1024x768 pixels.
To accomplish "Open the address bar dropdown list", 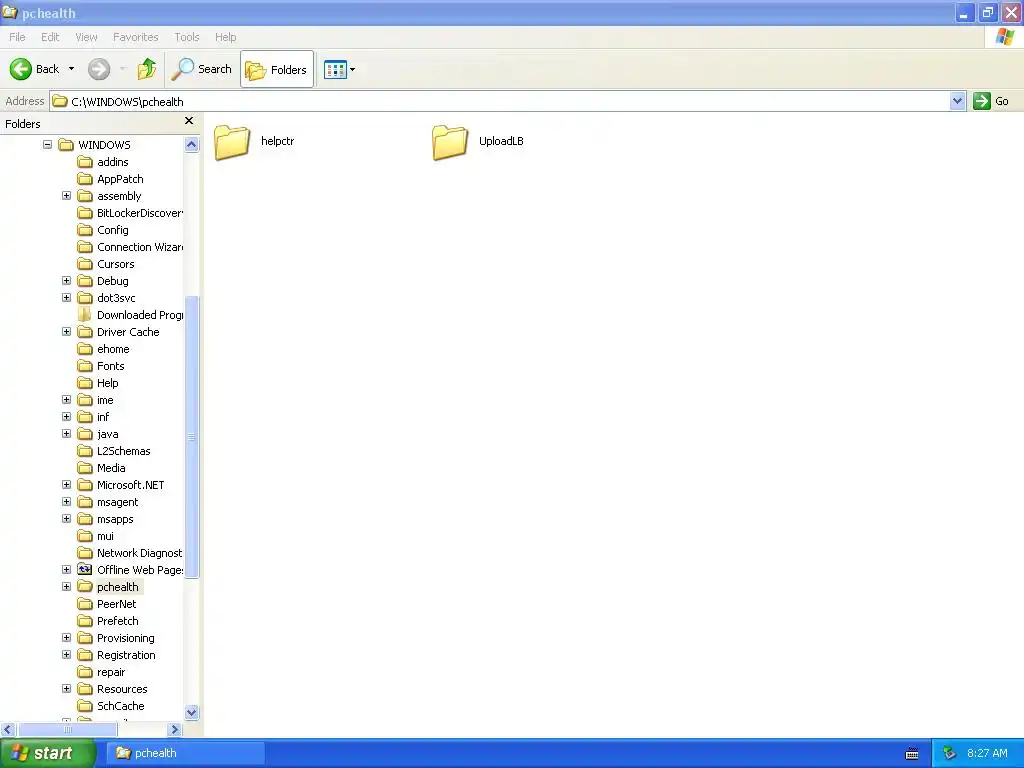I will point(957,101).
